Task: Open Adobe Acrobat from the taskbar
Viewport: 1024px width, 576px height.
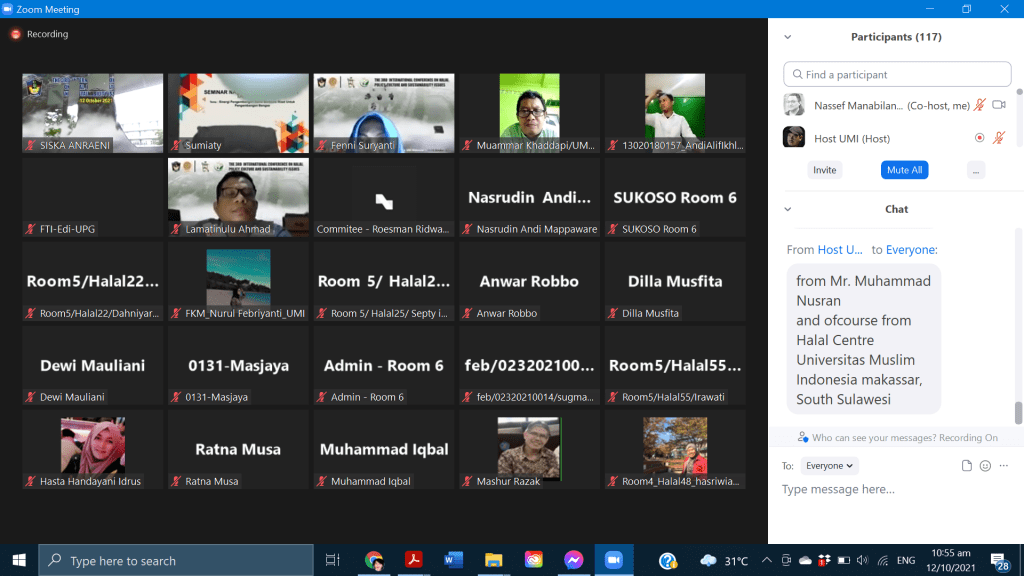Action: 411,560
